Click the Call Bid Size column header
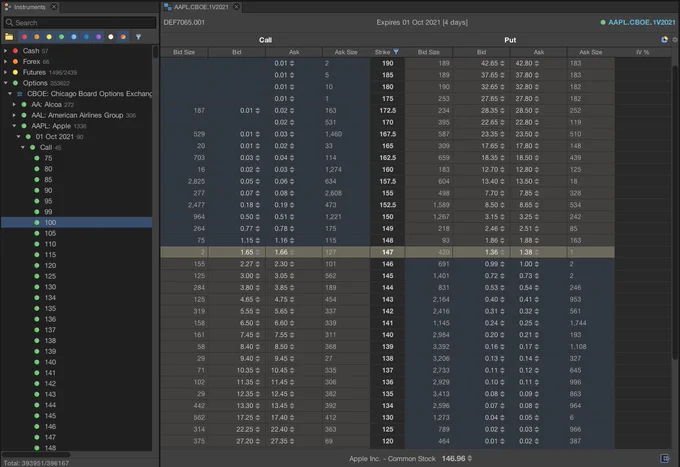680x467 pixels. tap(184, 52)
